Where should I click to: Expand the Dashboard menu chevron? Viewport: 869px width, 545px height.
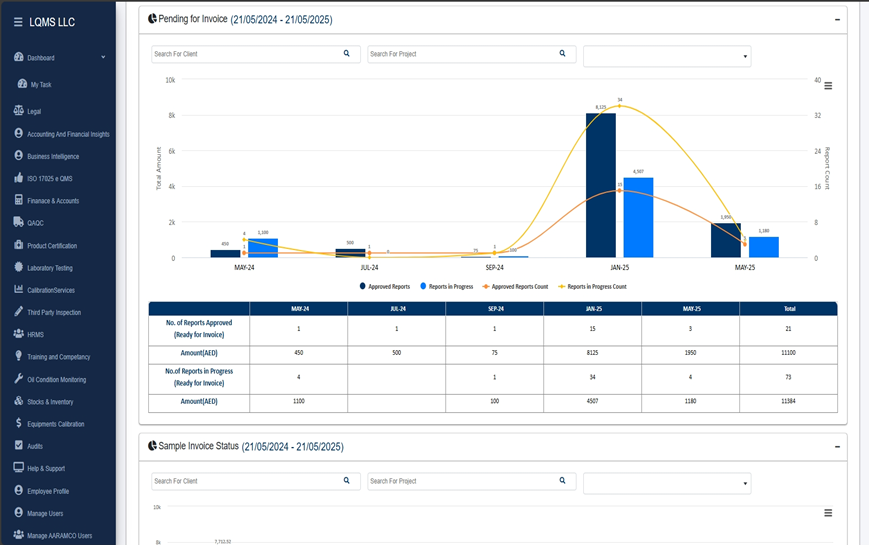tap(103, 58)
